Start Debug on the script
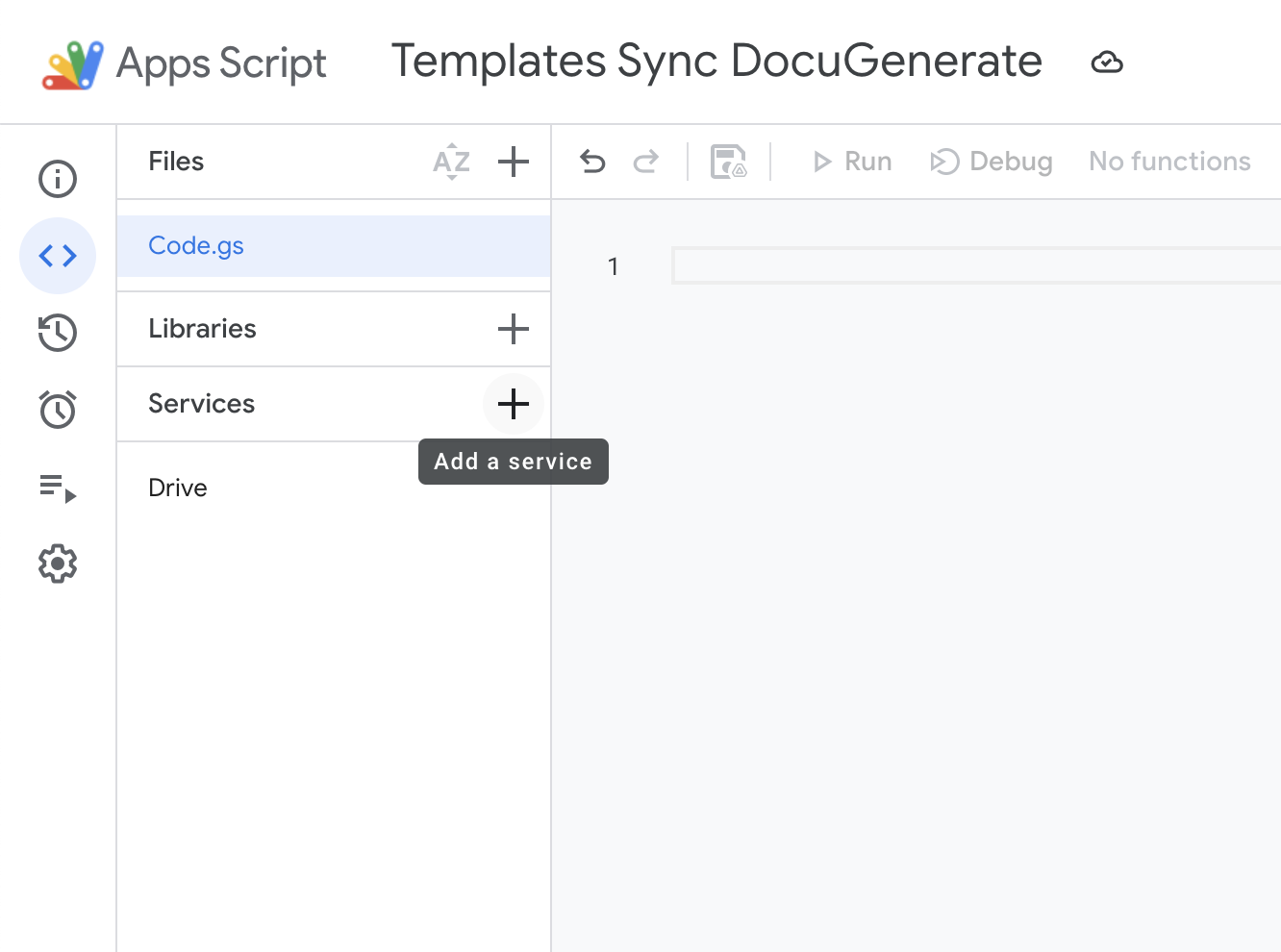Screen dimensions: 1281x952 click(992, 162)
